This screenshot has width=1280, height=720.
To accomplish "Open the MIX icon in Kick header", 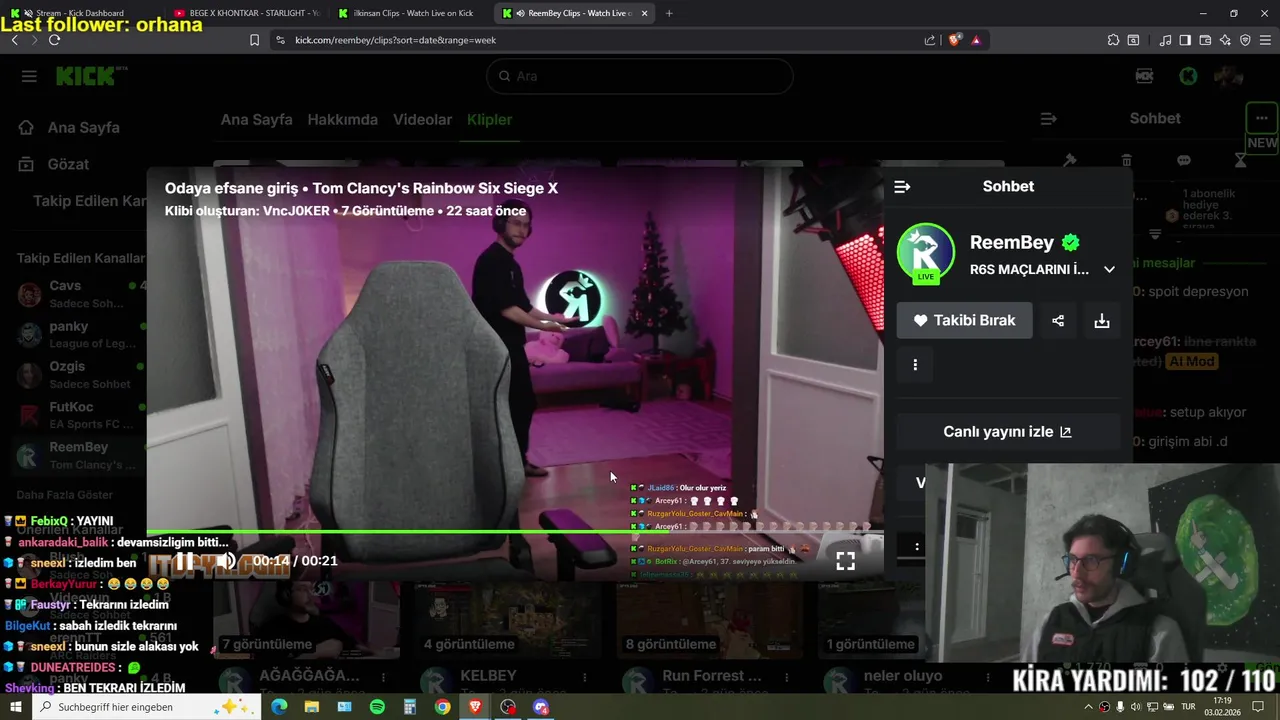I will point(1145,76).
